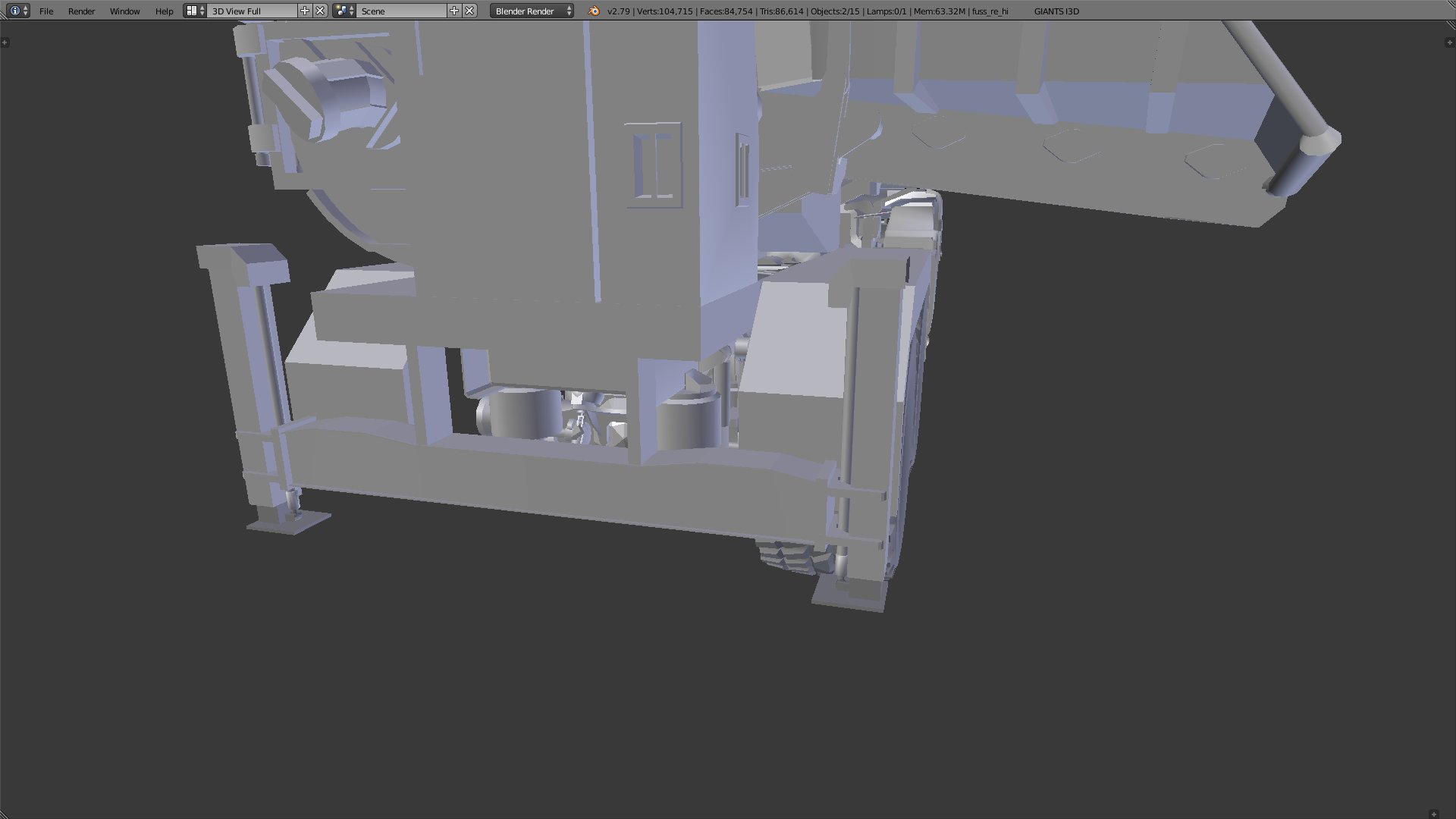The image size is (1456, 819).
Task: Delete the current scene with the X button
Action: click(469, 11)
